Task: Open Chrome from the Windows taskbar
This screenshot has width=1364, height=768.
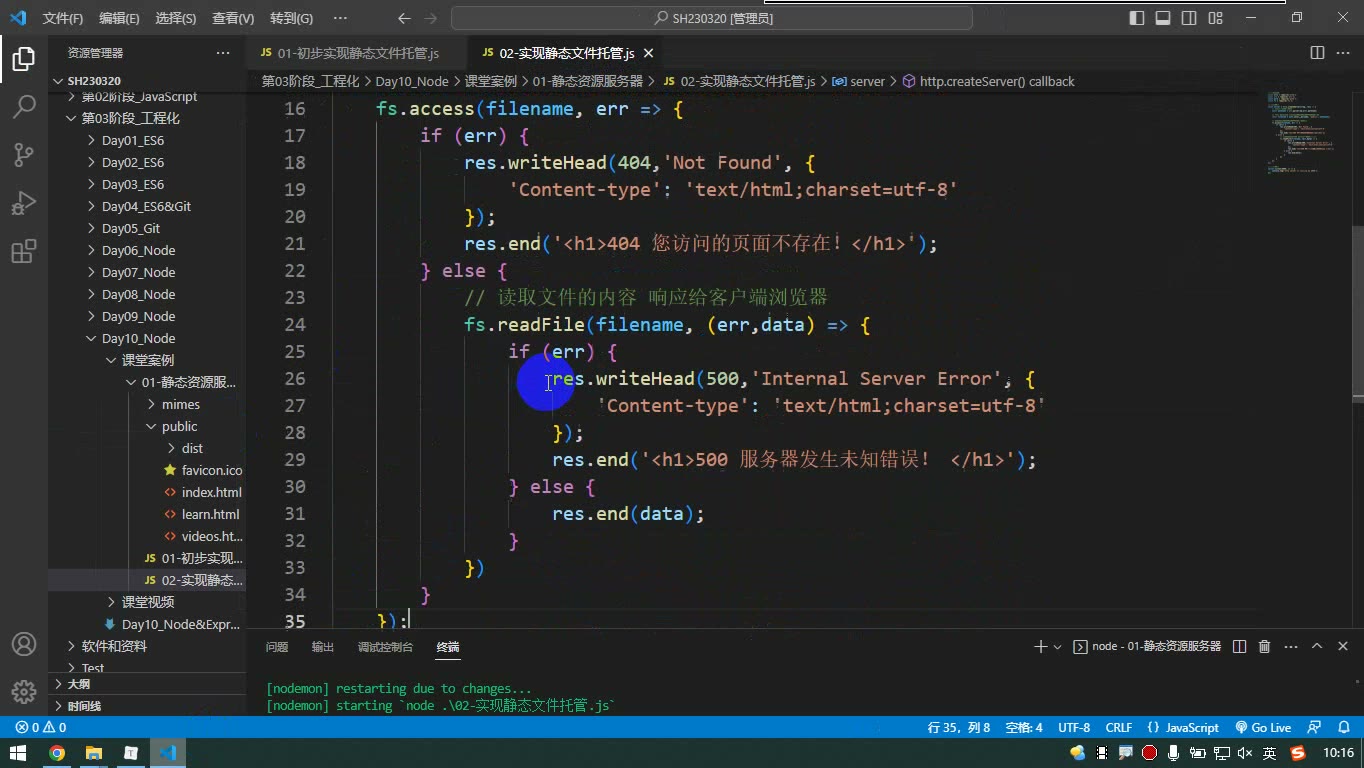Action: [57, 753]
